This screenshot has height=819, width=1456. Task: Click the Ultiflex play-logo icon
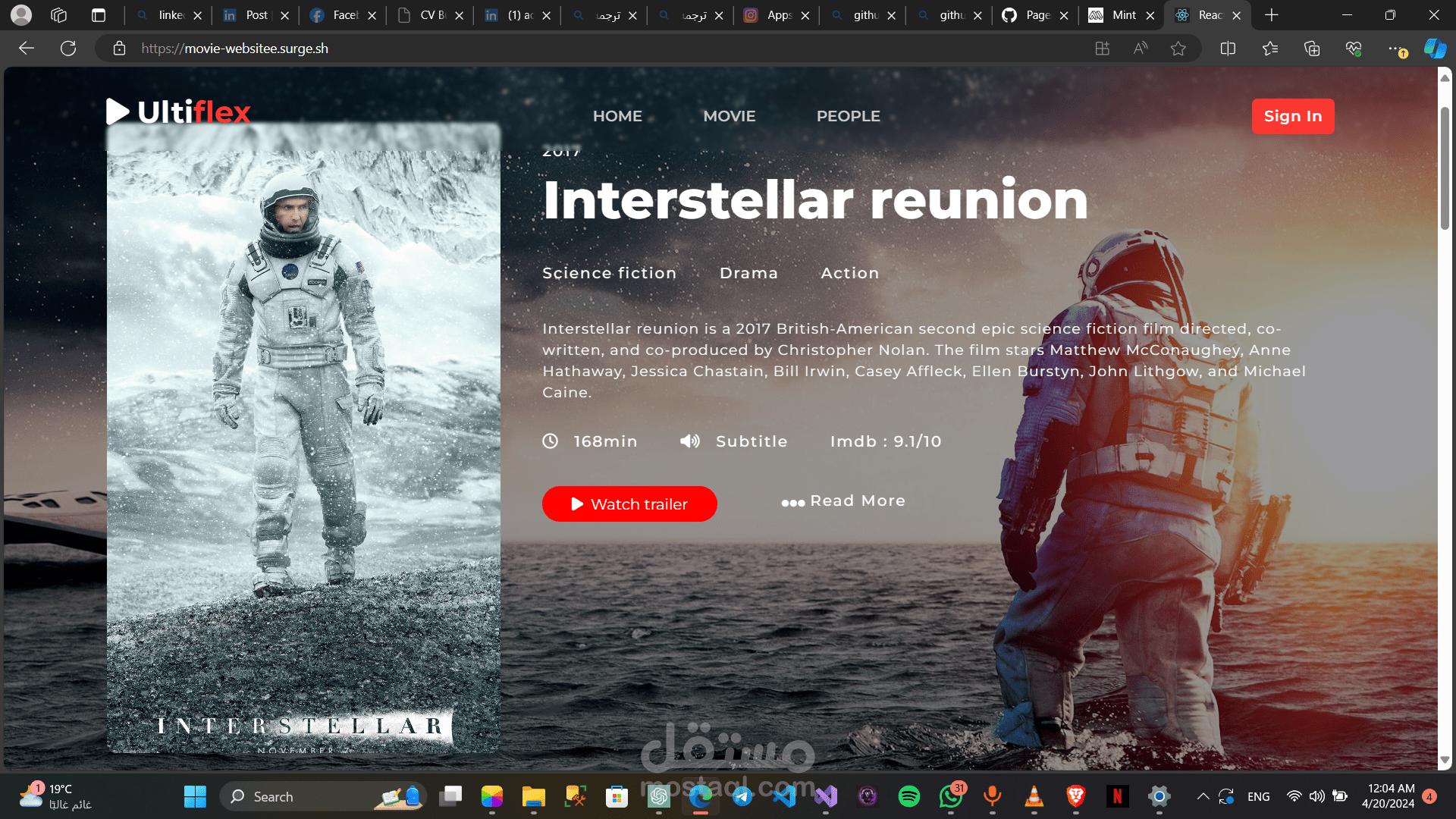pos(118,111)
